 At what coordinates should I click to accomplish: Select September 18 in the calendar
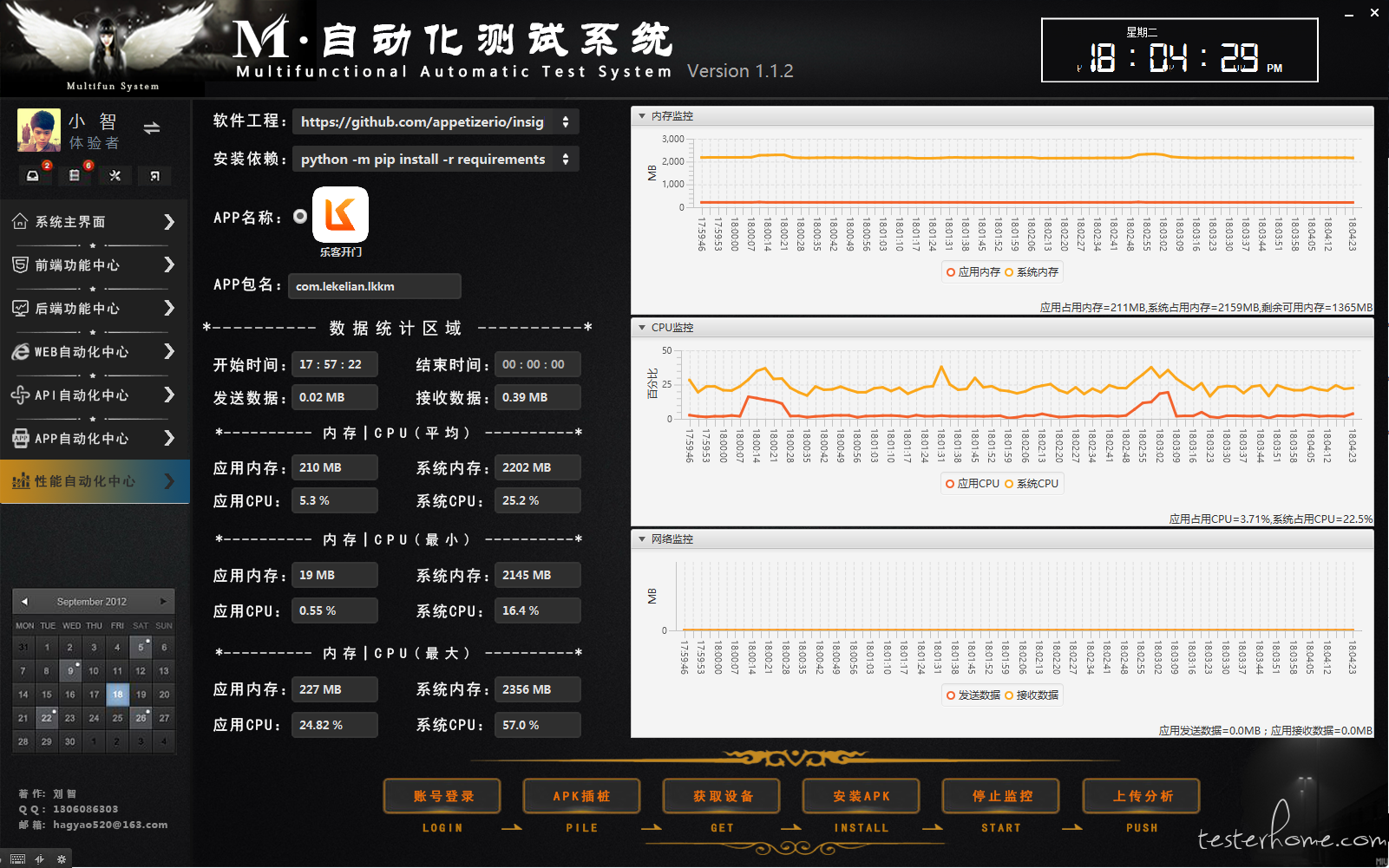[117, 695]
